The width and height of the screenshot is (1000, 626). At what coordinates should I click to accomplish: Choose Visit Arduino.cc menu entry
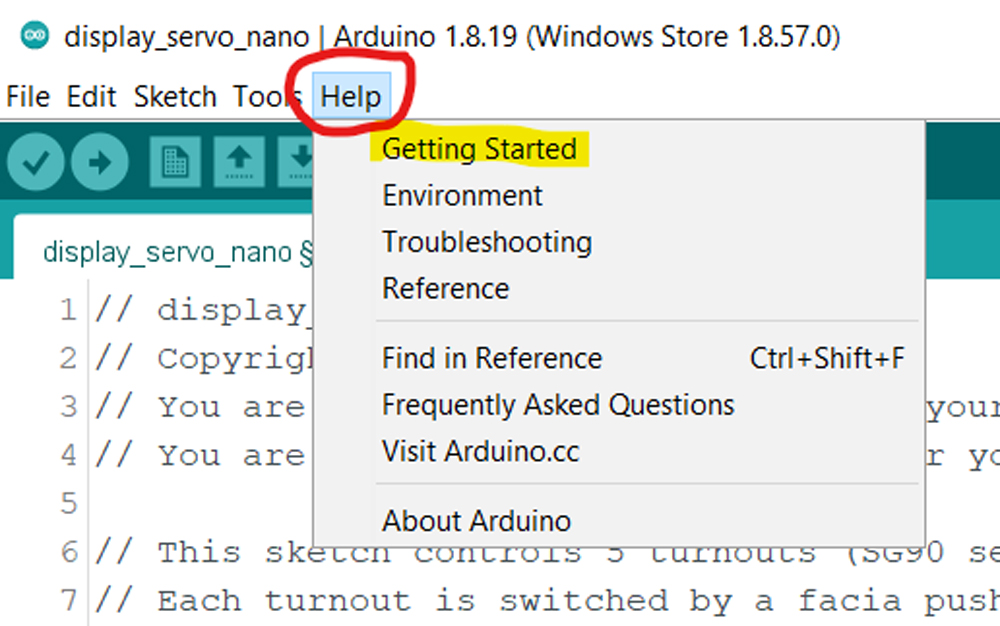tap(480, 451)
